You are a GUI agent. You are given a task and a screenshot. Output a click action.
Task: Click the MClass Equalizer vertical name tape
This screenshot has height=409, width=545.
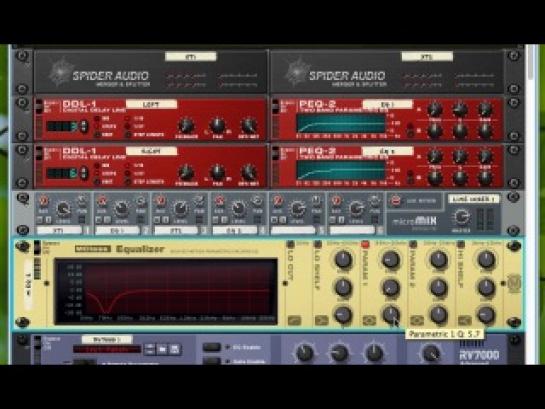tap(29, 284)
